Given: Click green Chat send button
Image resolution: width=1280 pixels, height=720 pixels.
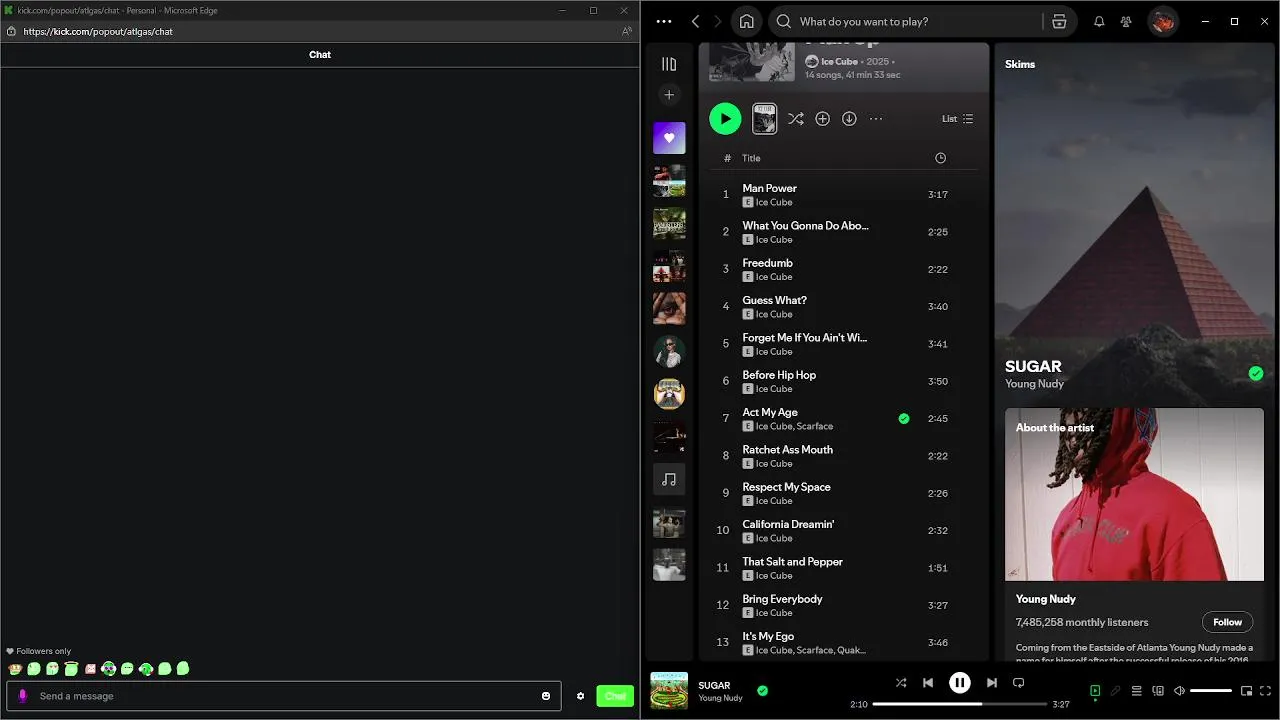Looking at the screenshot, I should click(615, 696).
